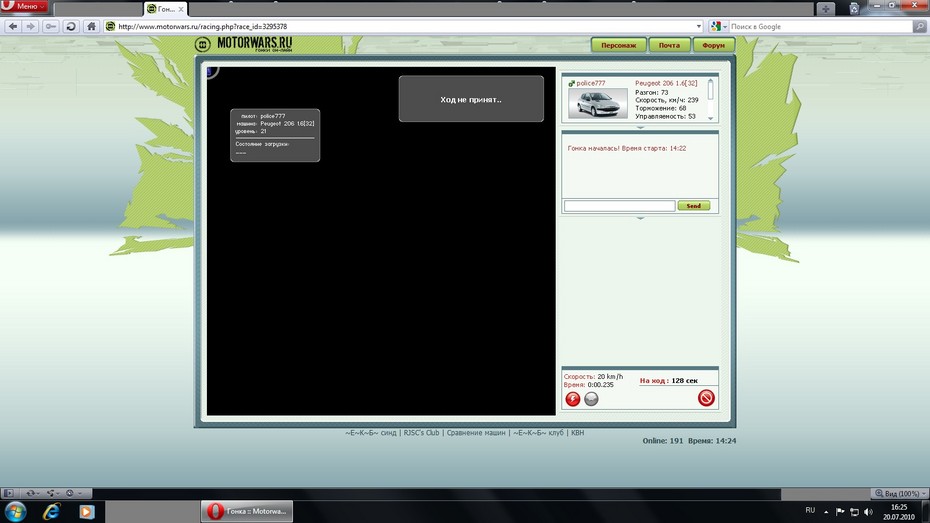Click the search magnifier icon
The image size is (930, 523).
tap(919, 26)
